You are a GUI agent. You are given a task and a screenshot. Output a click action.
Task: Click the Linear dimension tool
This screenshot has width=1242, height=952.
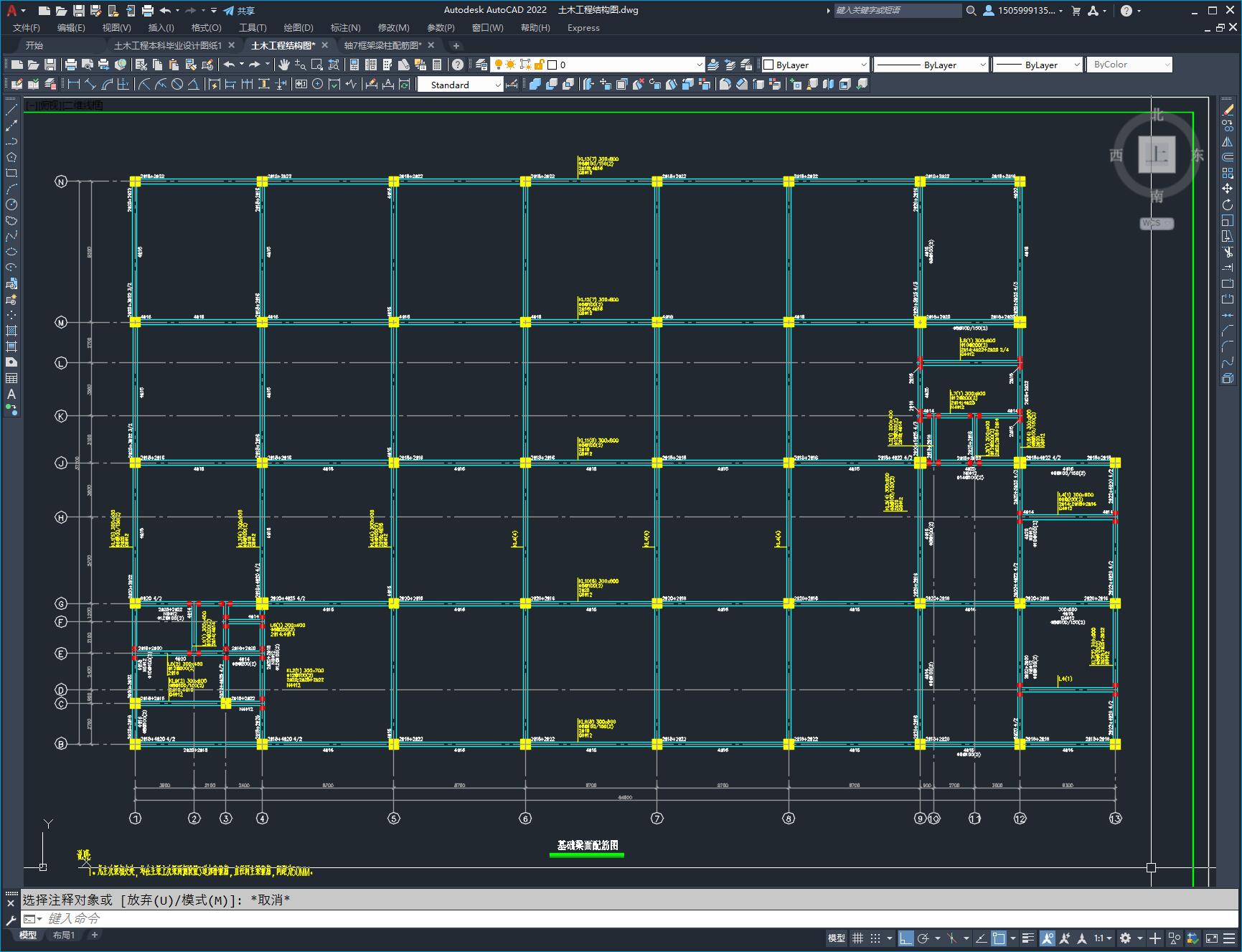click(x=73, y=84)
